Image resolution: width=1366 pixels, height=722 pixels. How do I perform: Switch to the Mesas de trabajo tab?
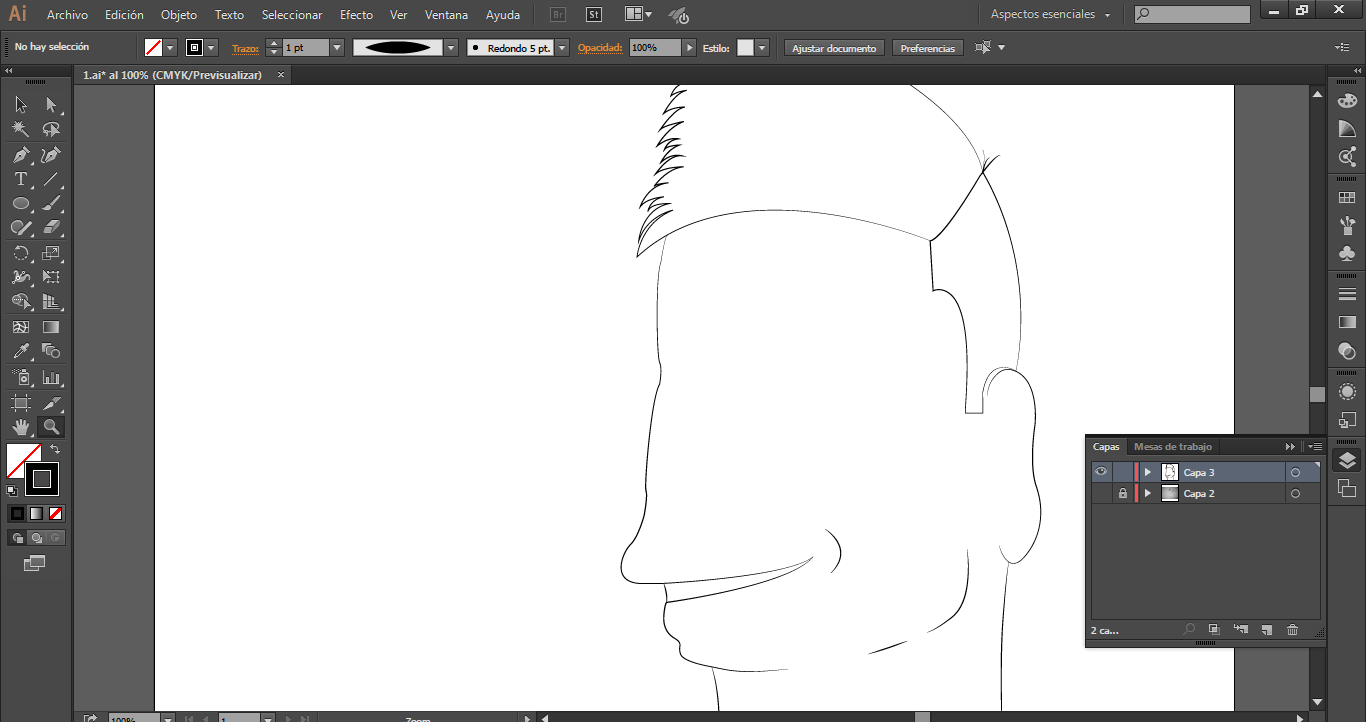pyautogui.click(x=1173, y=447)
